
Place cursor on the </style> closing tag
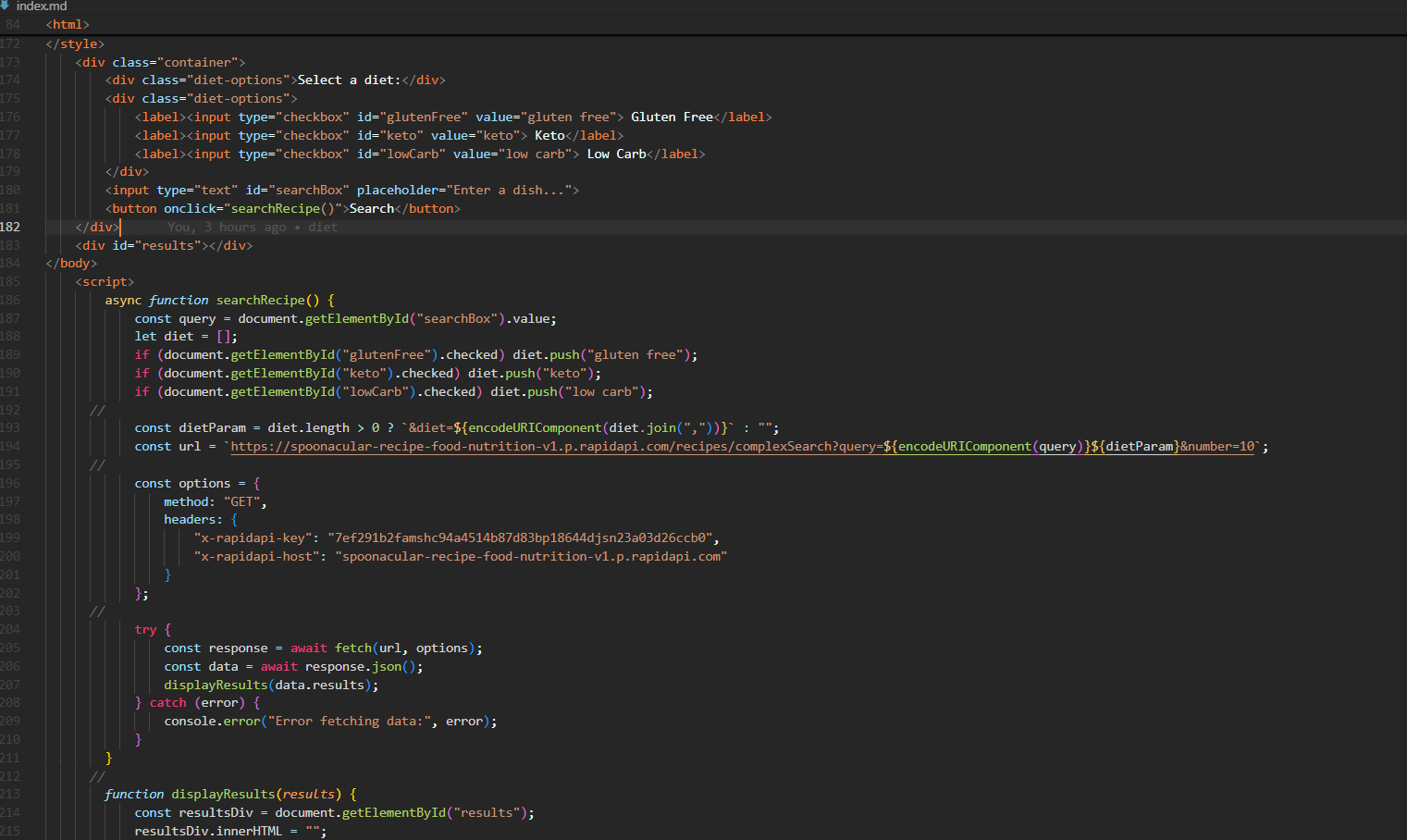[x=75, y=44]
